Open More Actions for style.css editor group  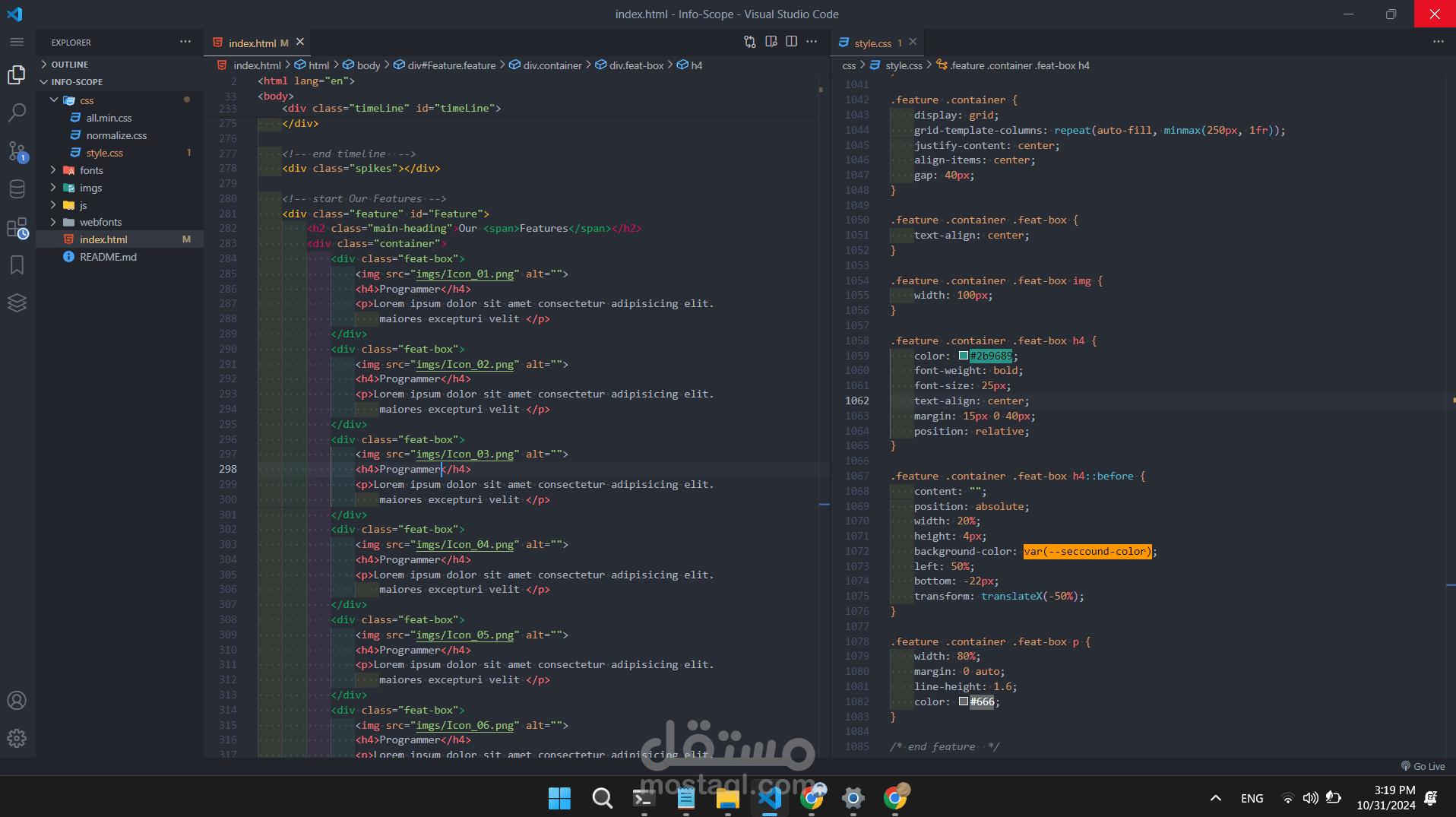tap(1438, 42)
